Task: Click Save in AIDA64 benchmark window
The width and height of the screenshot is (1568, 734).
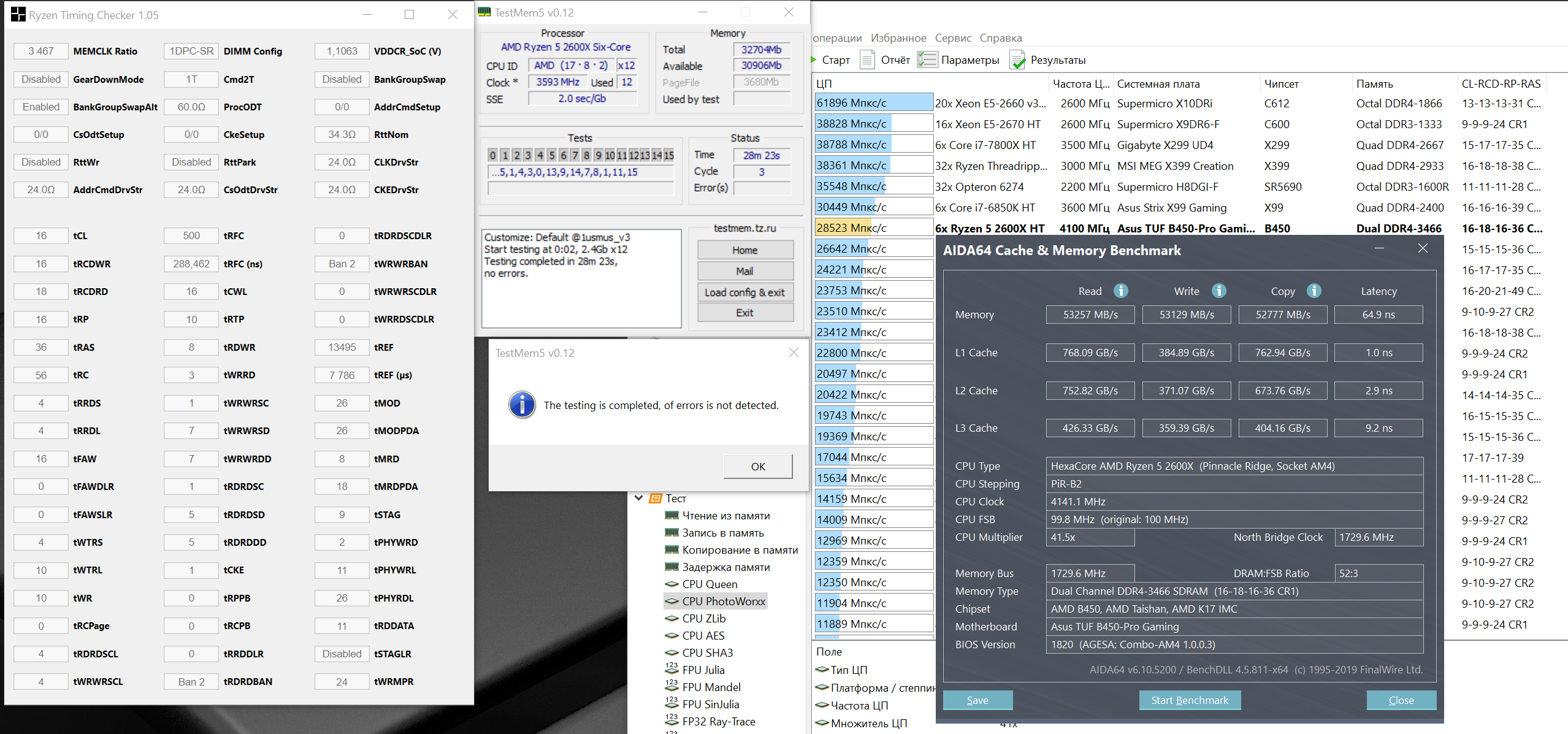Action: [977, 700]
